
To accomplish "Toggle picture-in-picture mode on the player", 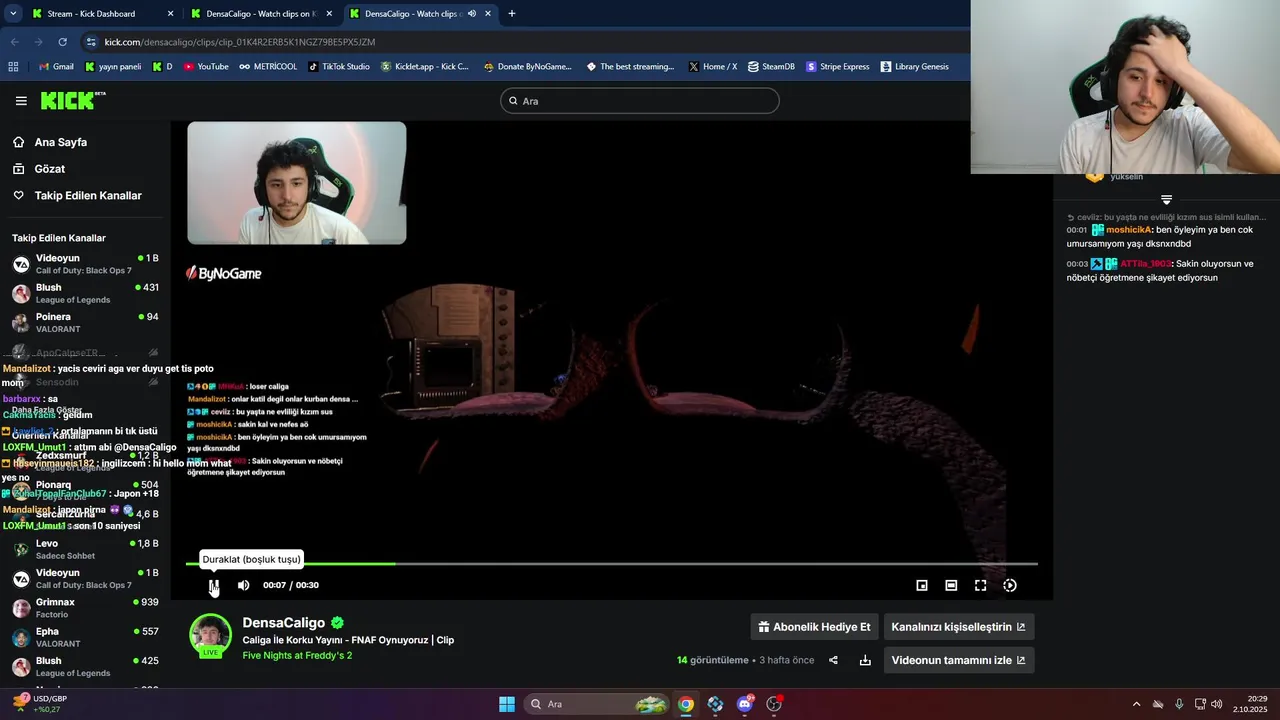I will point(922,585).
